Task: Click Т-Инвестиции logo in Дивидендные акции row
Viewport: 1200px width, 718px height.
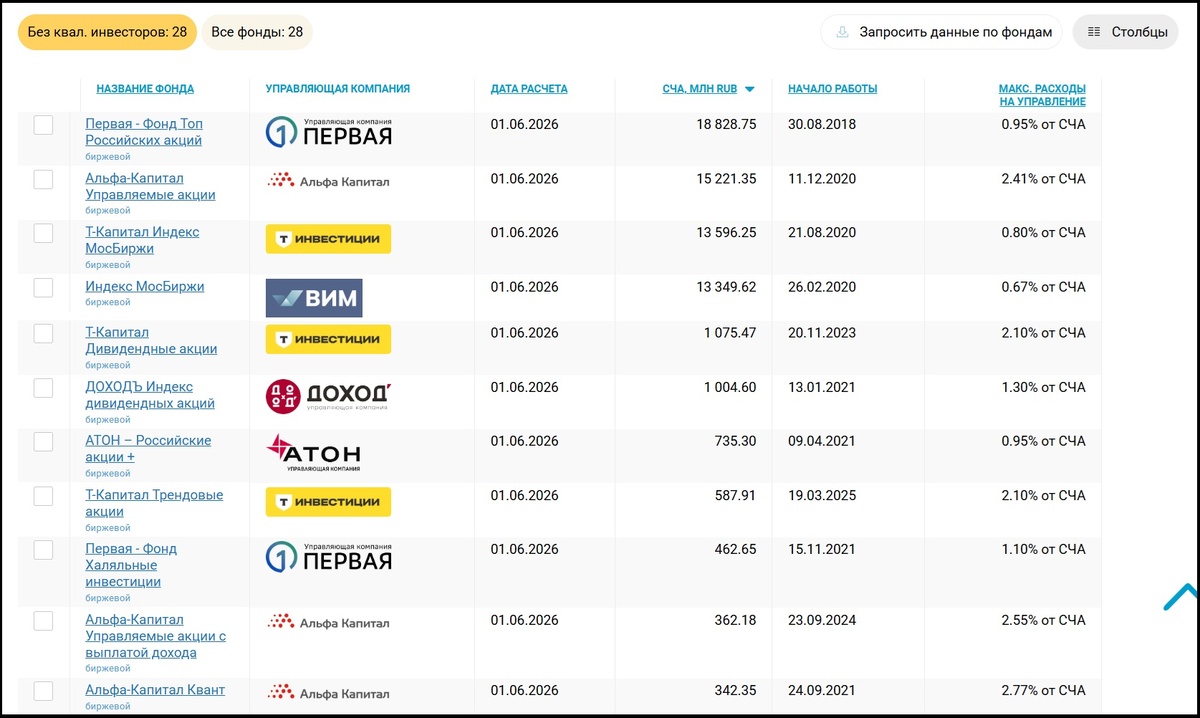Action: 328,339
